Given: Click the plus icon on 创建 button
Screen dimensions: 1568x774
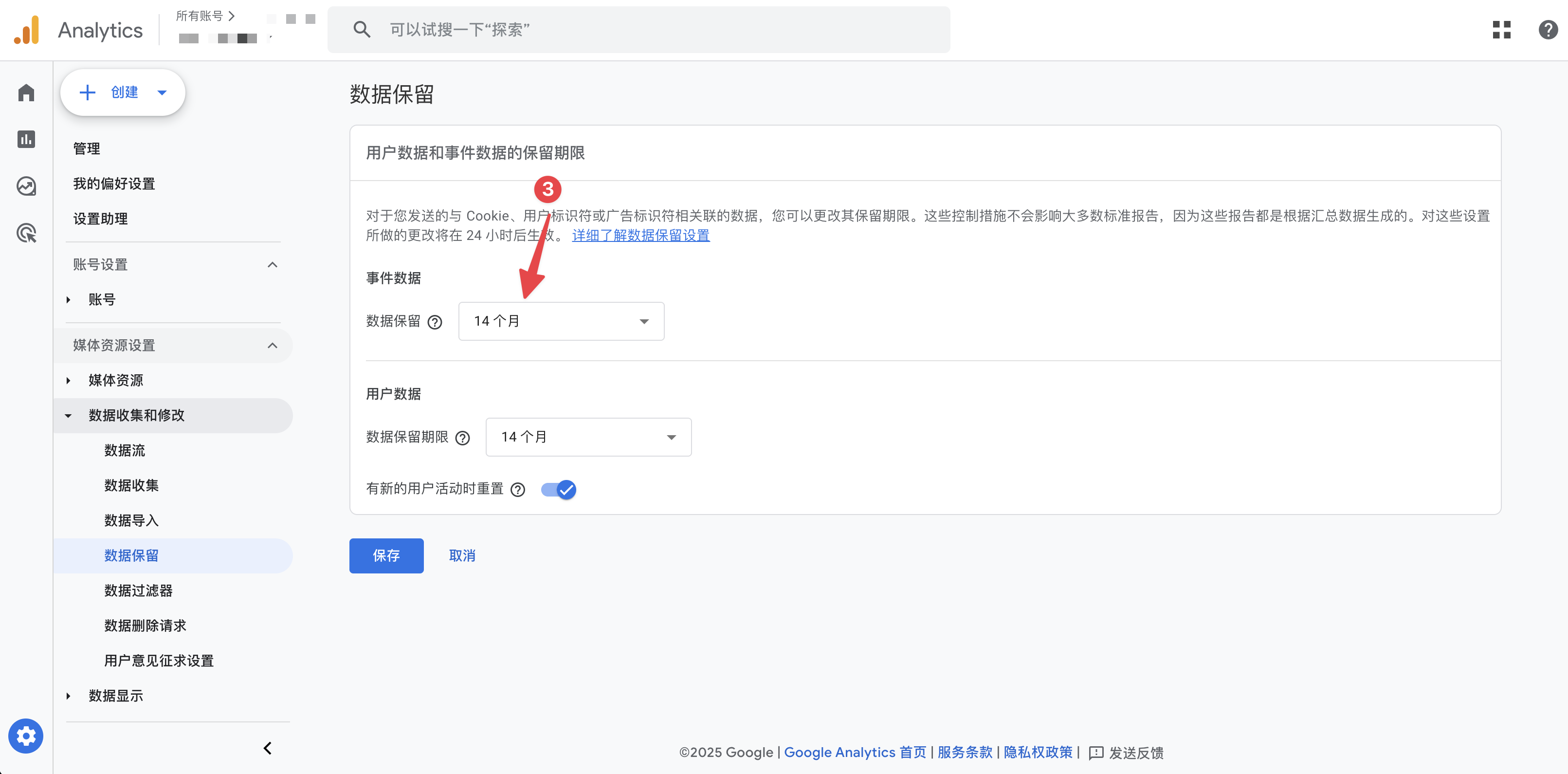Looking at the screenshot, I should 88,92.
